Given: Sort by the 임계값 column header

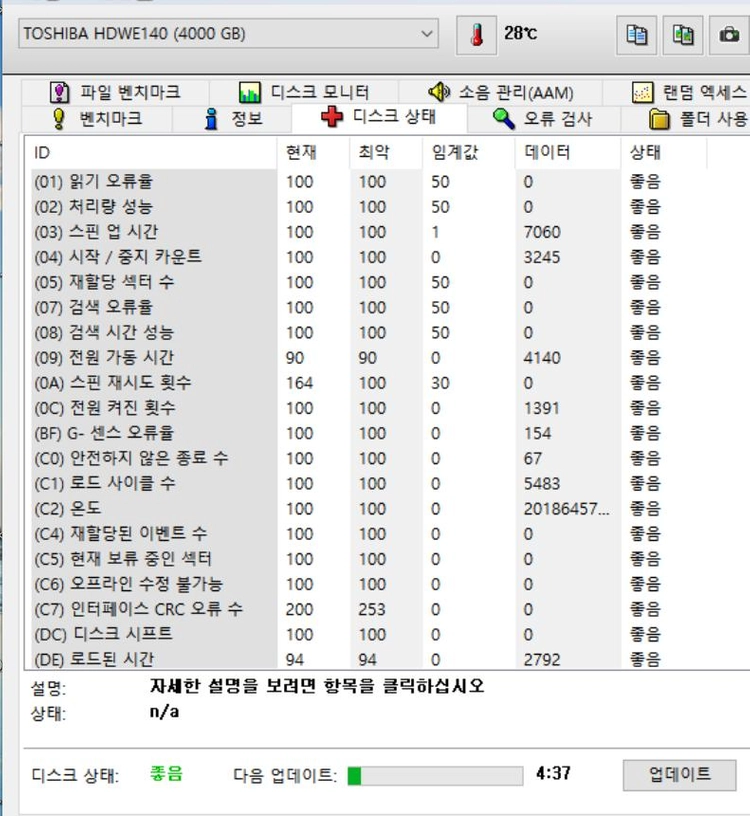Looking at the screenshot, I should 469,153.
